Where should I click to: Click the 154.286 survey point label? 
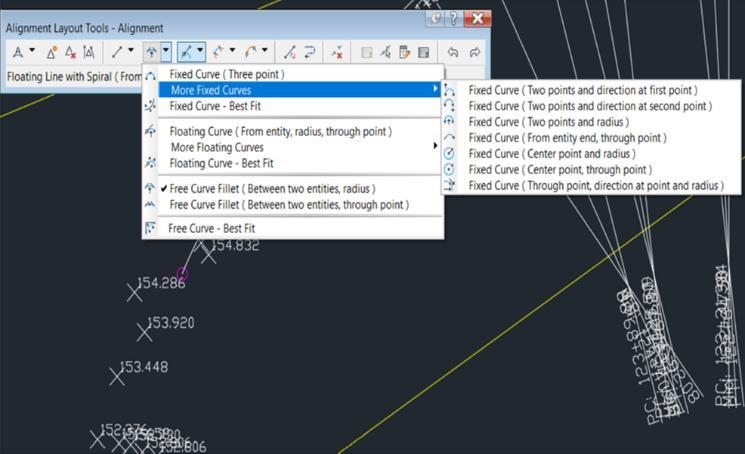pyautogui.click(x=162, y=283)
